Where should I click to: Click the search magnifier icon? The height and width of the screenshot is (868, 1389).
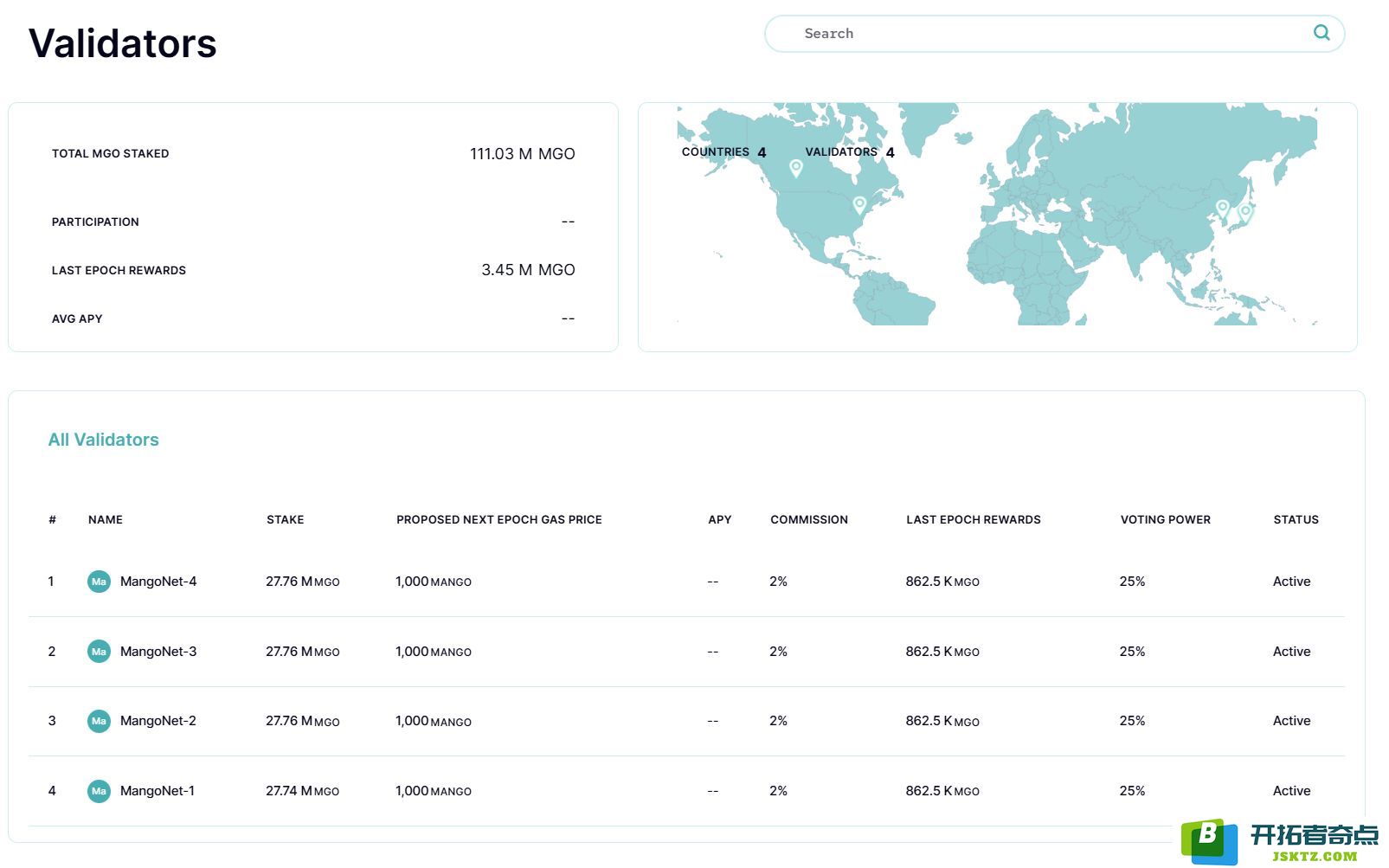pos(1321,33)
